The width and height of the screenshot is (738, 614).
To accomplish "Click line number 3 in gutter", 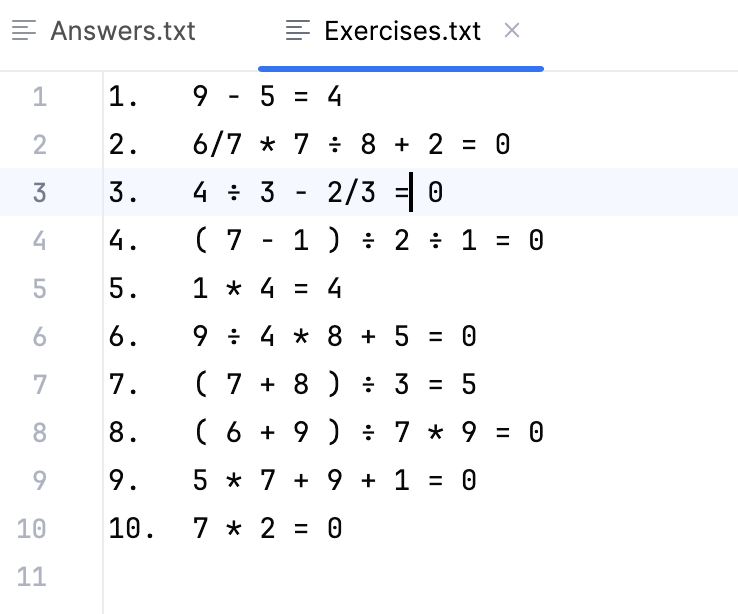I will (39, 193).
